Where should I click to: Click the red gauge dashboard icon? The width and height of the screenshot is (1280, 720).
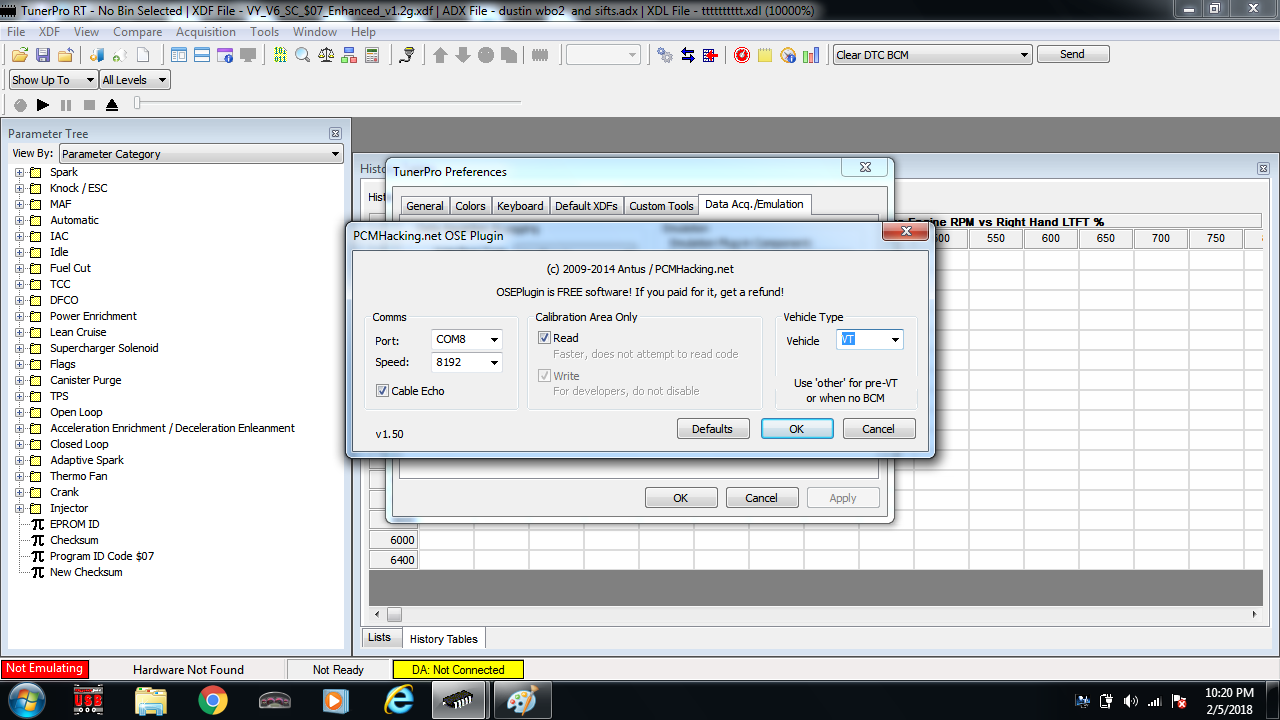tap(742, 55)
